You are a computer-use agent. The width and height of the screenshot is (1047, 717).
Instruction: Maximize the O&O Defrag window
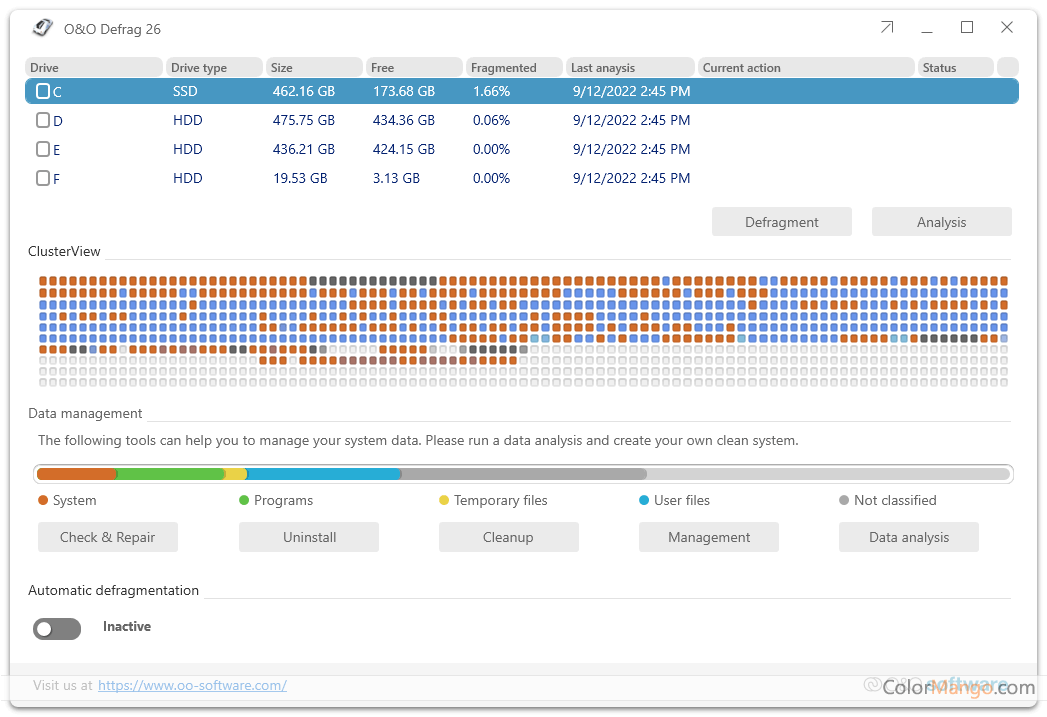pyautogui.click(x=967, y=27)
